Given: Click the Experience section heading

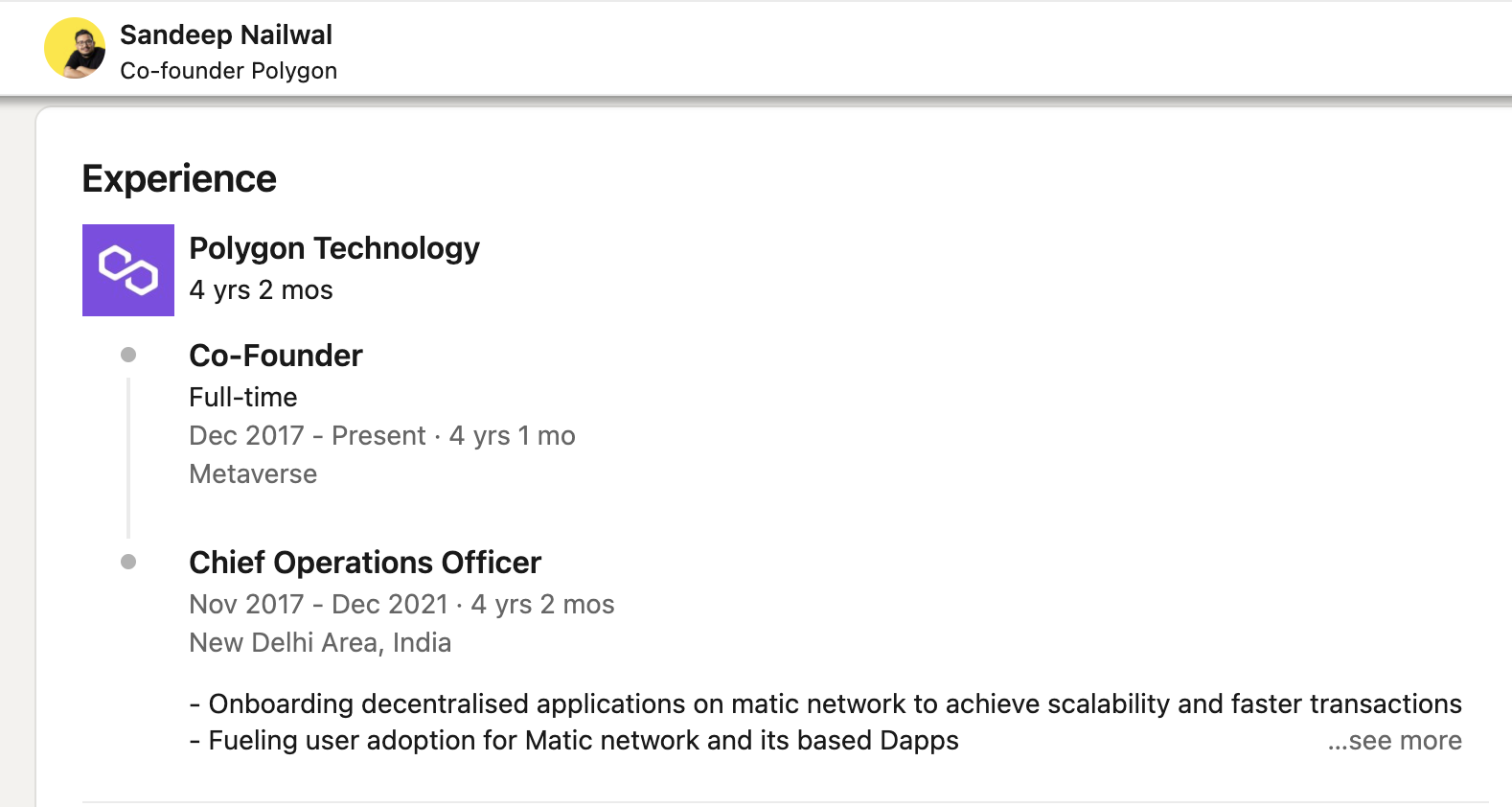Looking at the screenshot, I should pos(179,179).
